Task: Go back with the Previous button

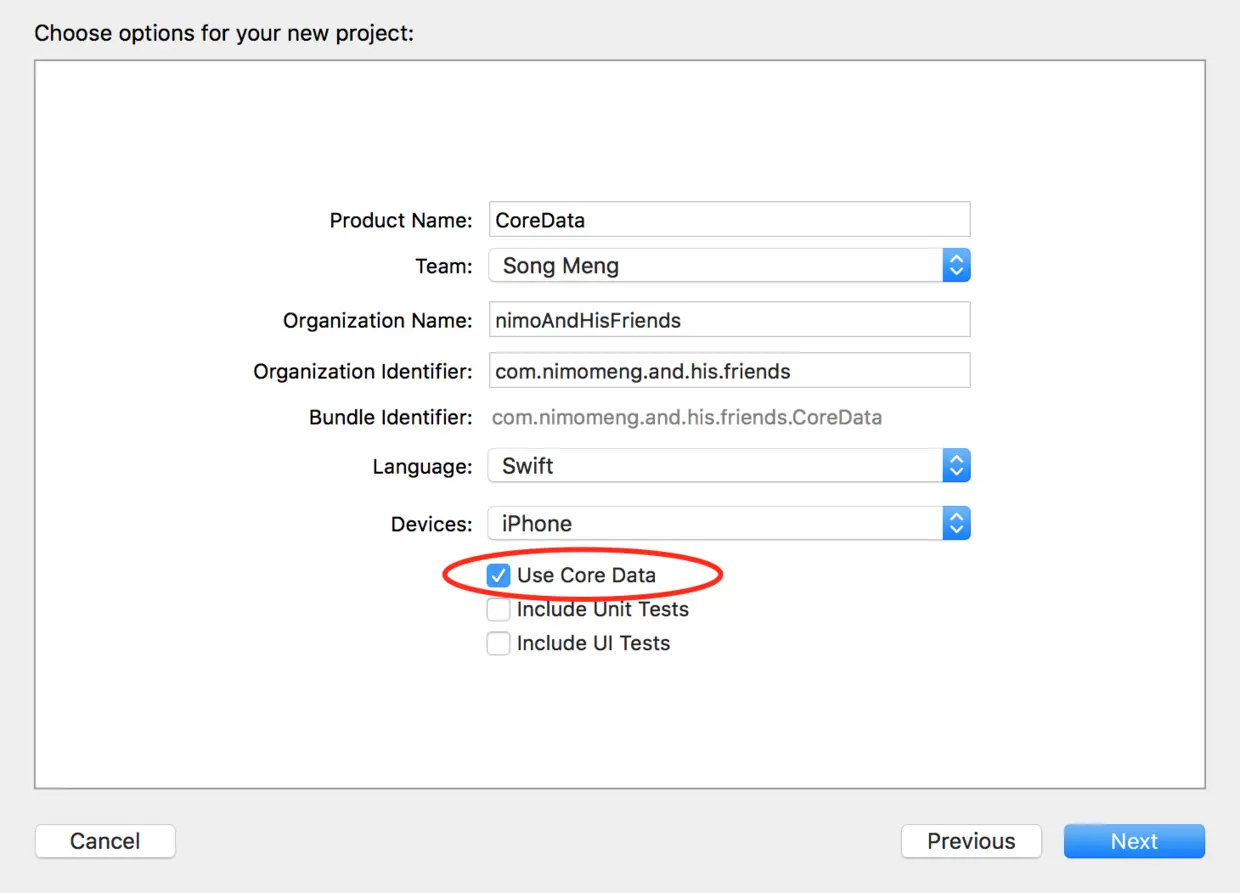Action: point(971,841)
